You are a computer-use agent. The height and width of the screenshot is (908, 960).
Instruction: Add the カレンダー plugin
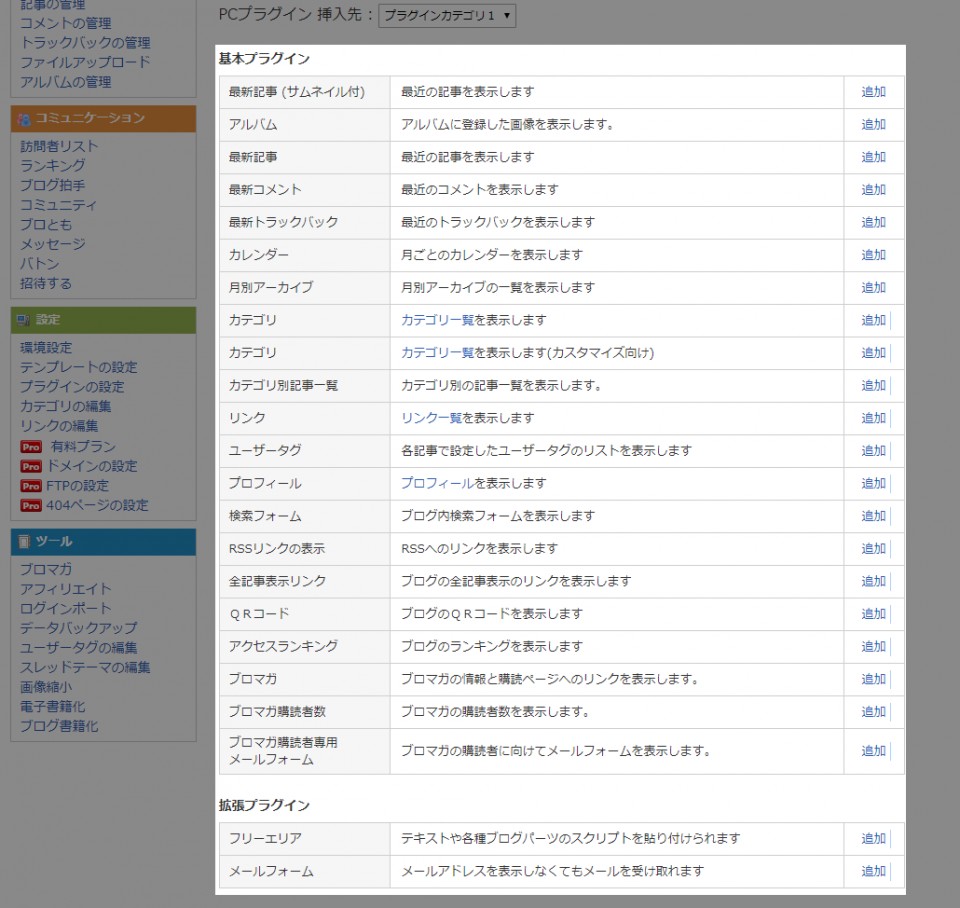coord(873,255)
